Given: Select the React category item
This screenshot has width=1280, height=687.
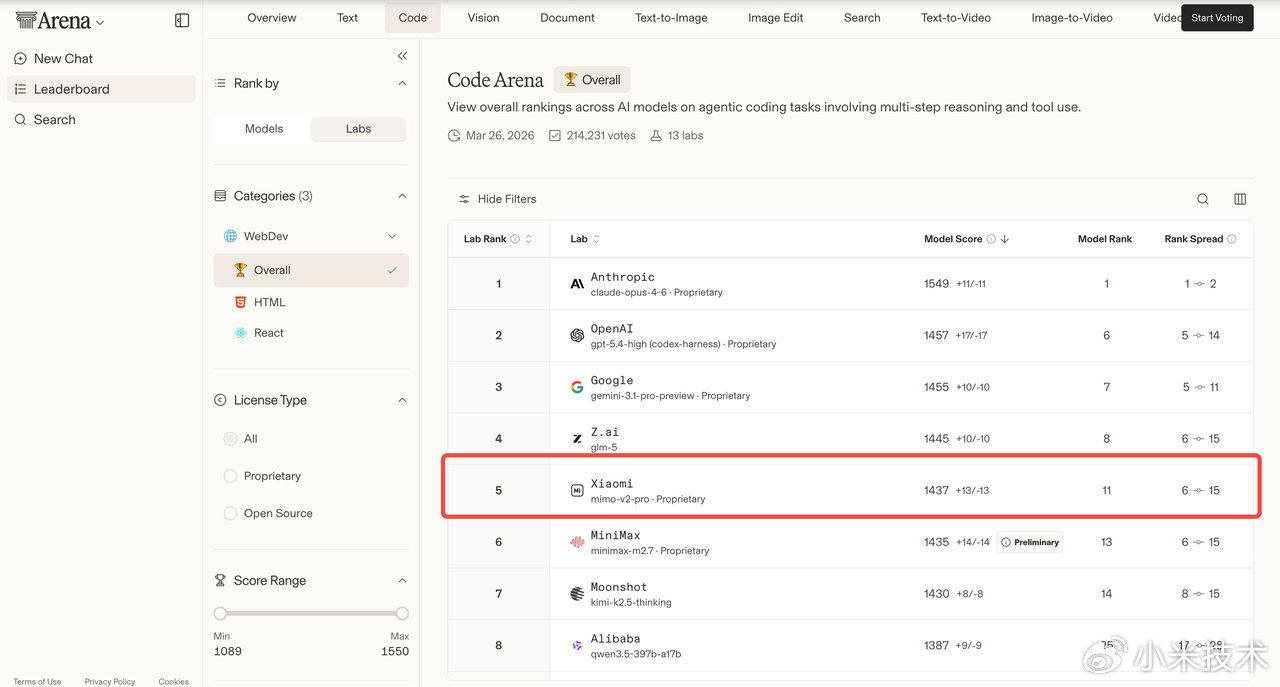Looking at the screenshot, I should pyautogui.click(x=268, y=333).
